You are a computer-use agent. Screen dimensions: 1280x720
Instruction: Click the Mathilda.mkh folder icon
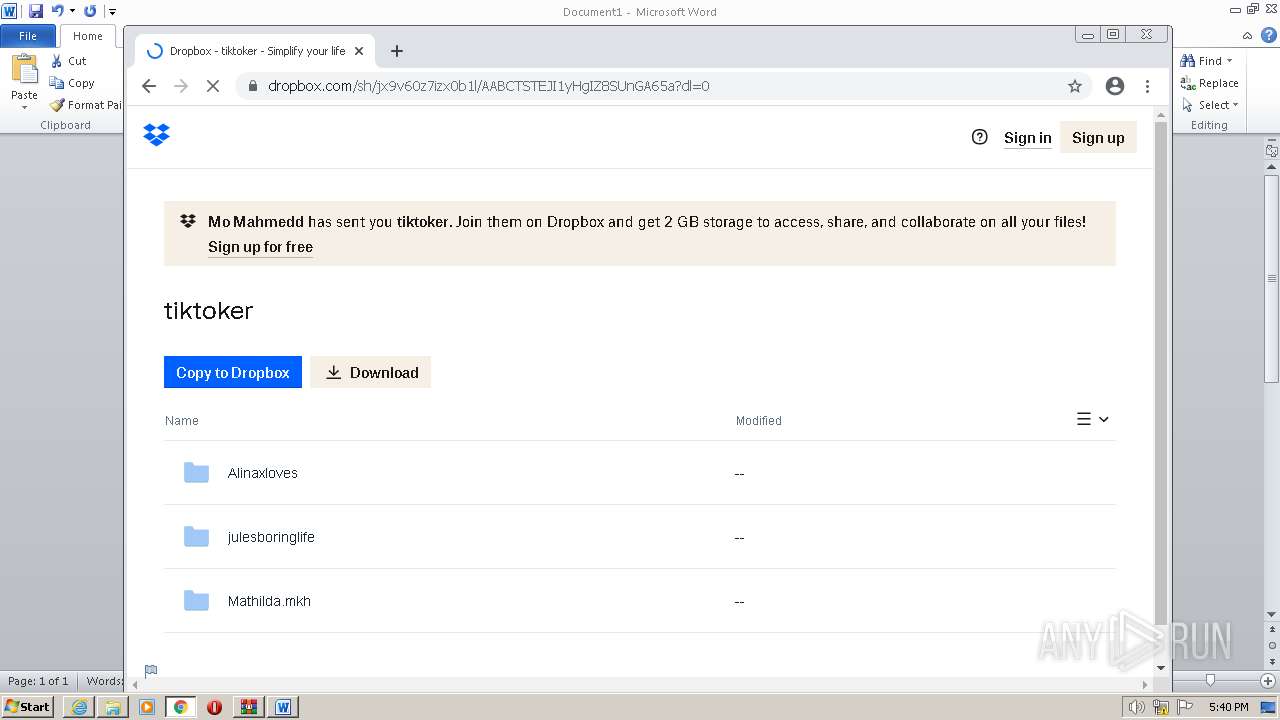[196, 601]
